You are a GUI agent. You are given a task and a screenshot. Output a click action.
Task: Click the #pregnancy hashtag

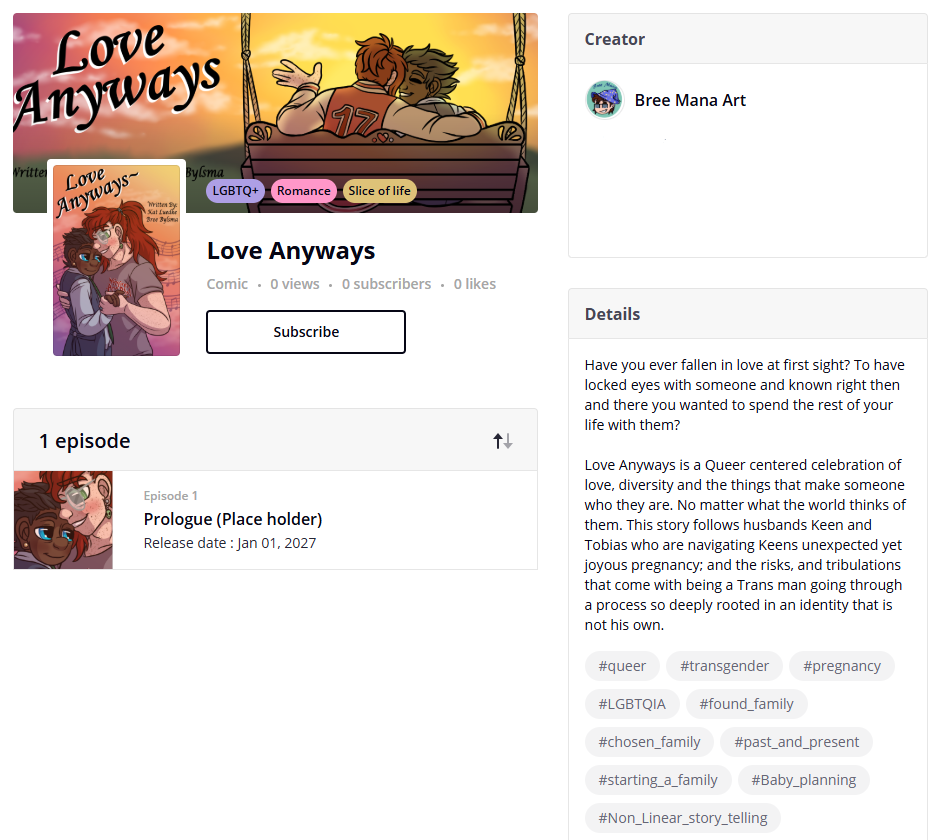point(841,666)
